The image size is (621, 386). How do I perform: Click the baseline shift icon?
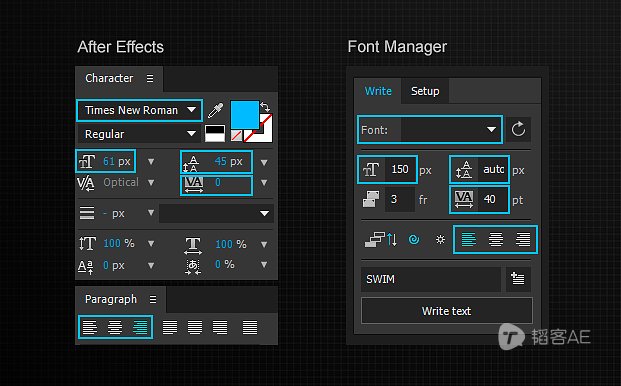(86, 267)
